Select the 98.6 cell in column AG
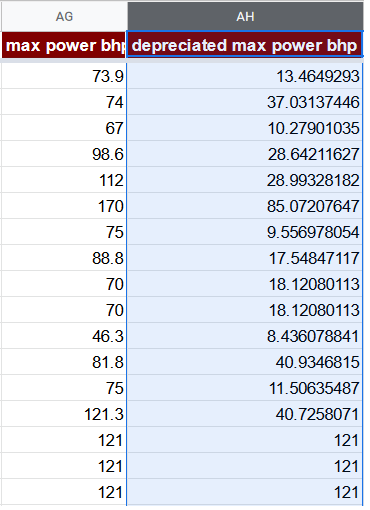Viewport: 370px width, 510px height. [x=63, y=154]
